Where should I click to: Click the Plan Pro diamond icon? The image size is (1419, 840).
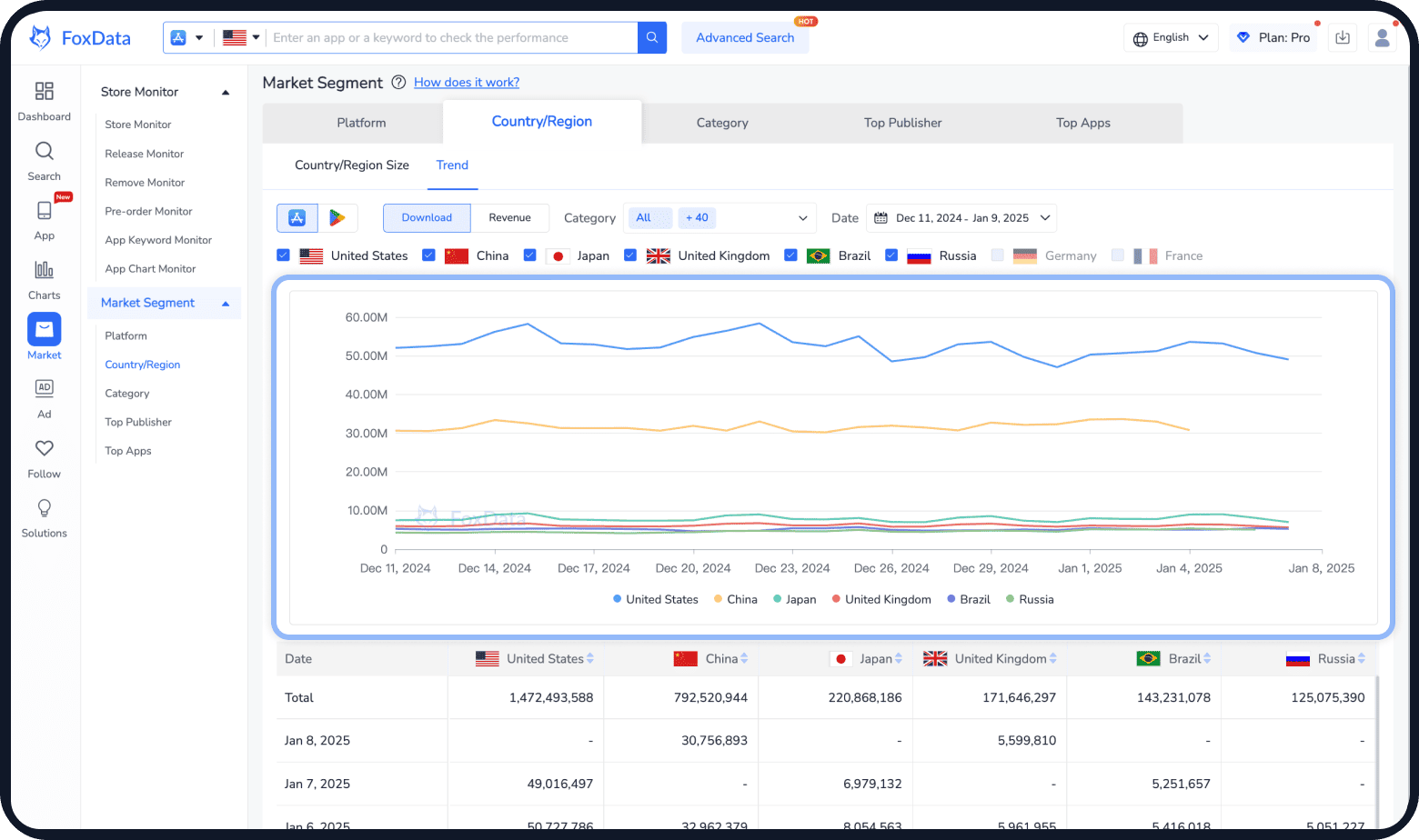point(1243,37)
